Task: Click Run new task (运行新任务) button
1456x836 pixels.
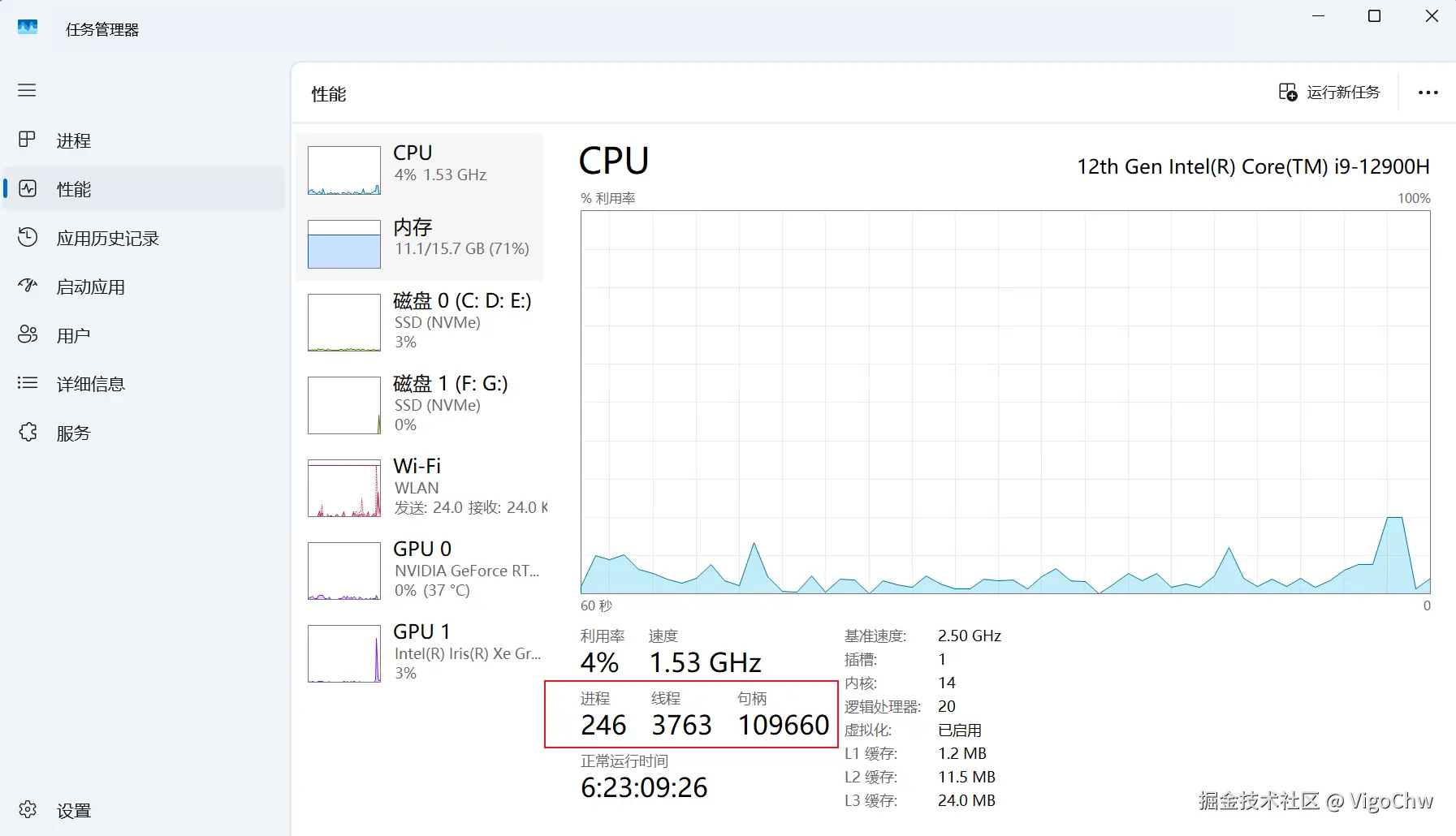Action: coord(1329,93)
